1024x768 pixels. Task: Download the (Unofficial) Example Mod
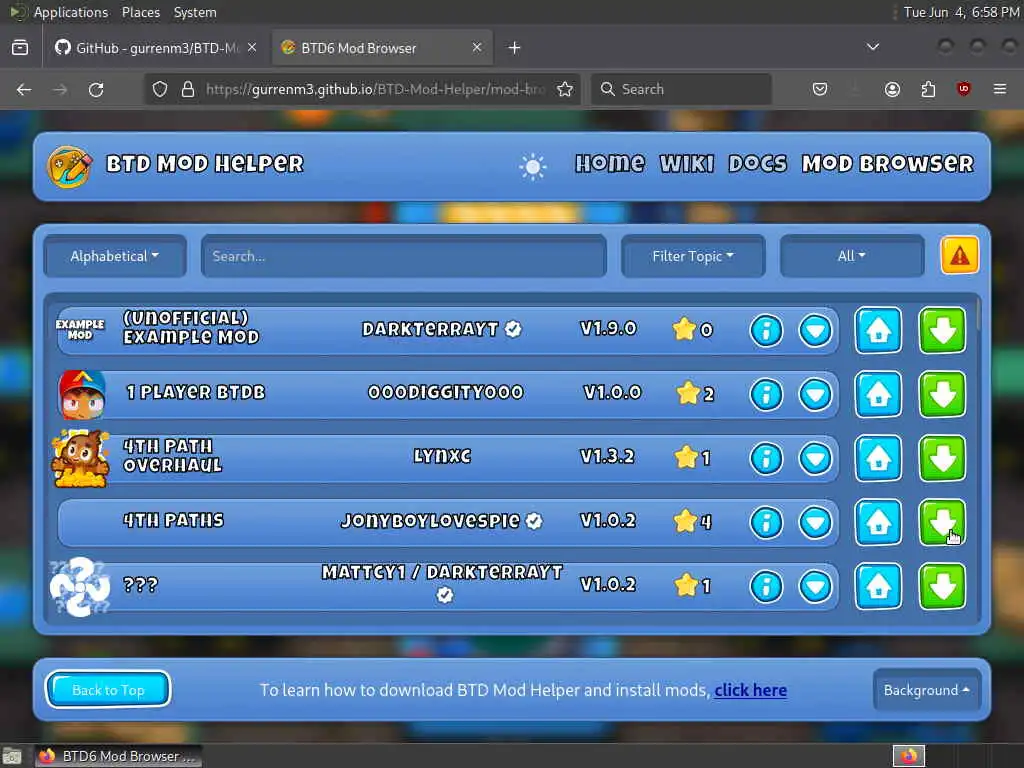tap(942, 330)
